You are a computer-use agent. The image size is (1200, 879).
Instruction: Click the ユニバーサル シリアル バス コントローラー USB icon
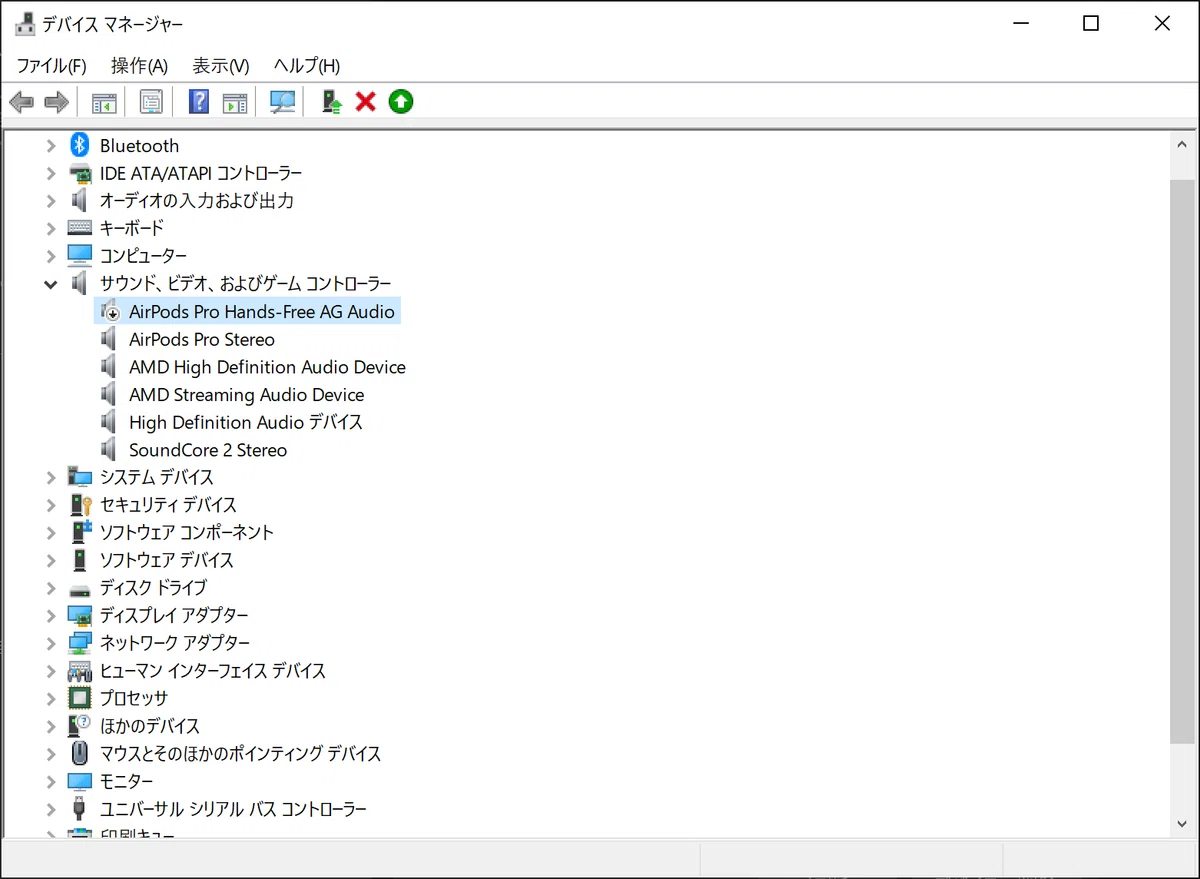tap(80, 808)
